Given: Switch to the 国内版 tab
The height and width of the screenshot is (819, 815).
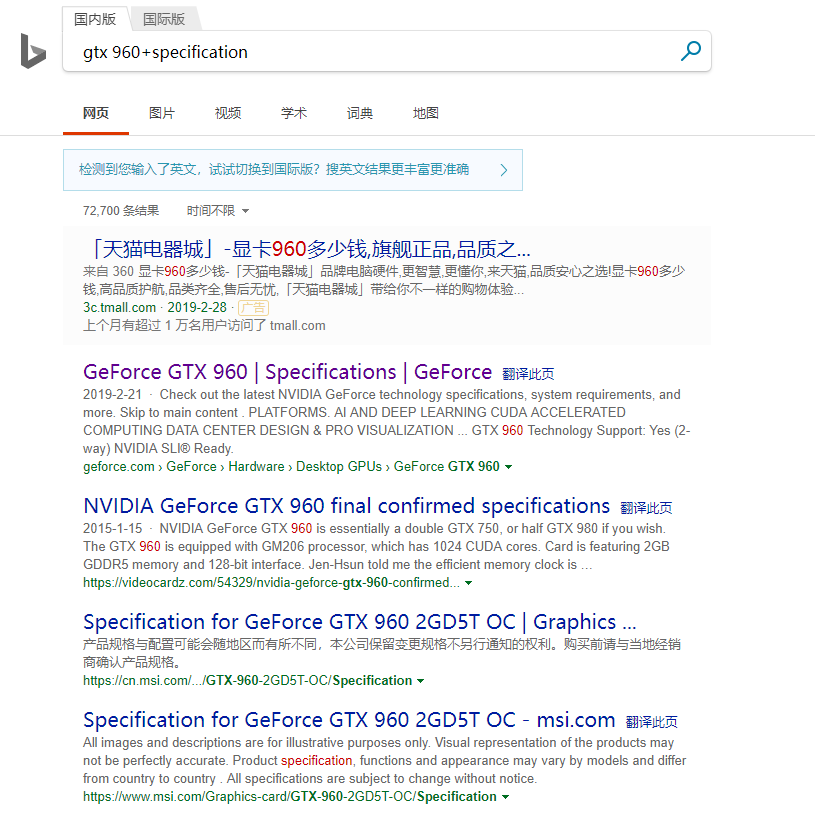Looking at the screenshot, I should (95, 19).
